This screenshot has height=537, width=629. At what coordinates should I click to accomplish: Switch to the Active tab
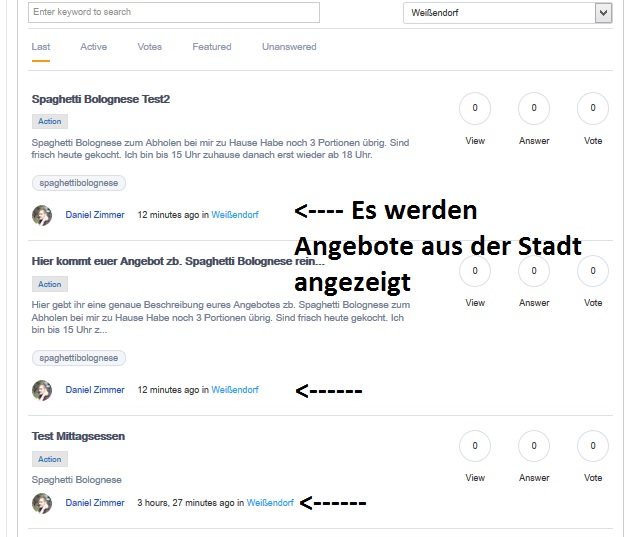pyautogui.click(x=93, y=47)
